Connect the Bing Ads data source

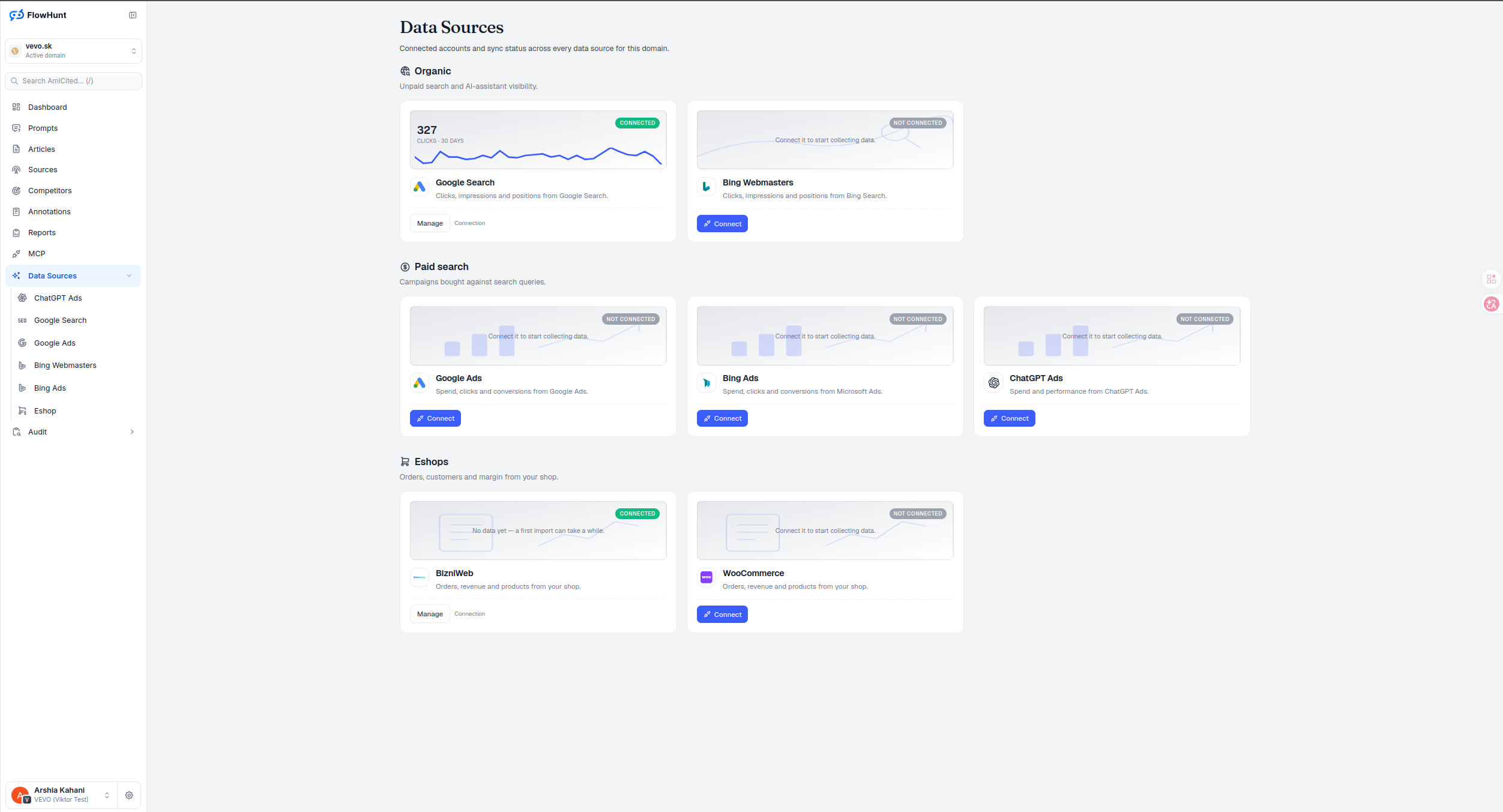tap(722, 418)
